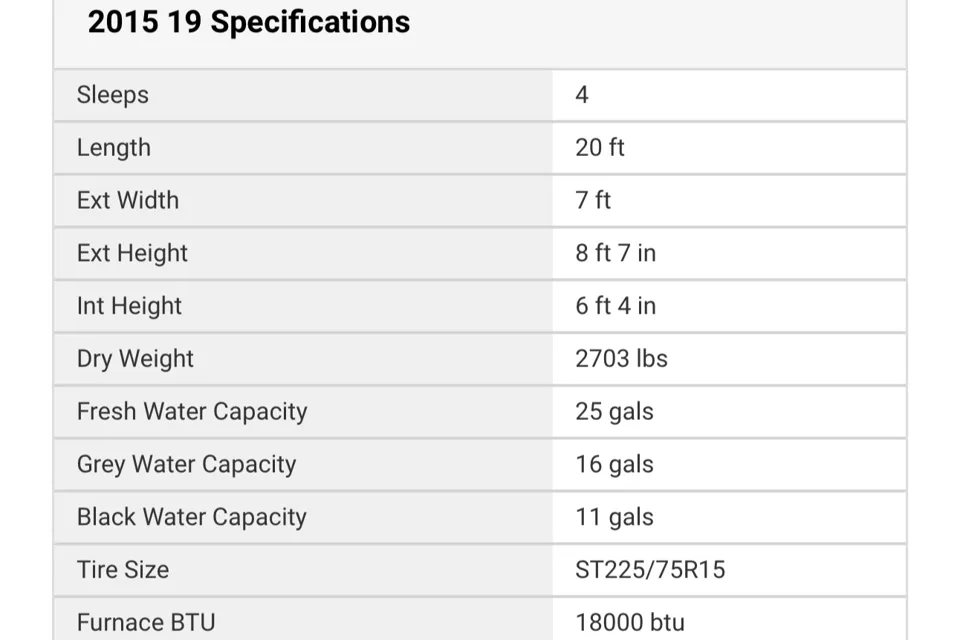The width and height of the screenshot is (960, 640).
Task: Select the Fresh Water Capacity label
Action: tap(192, 411)
